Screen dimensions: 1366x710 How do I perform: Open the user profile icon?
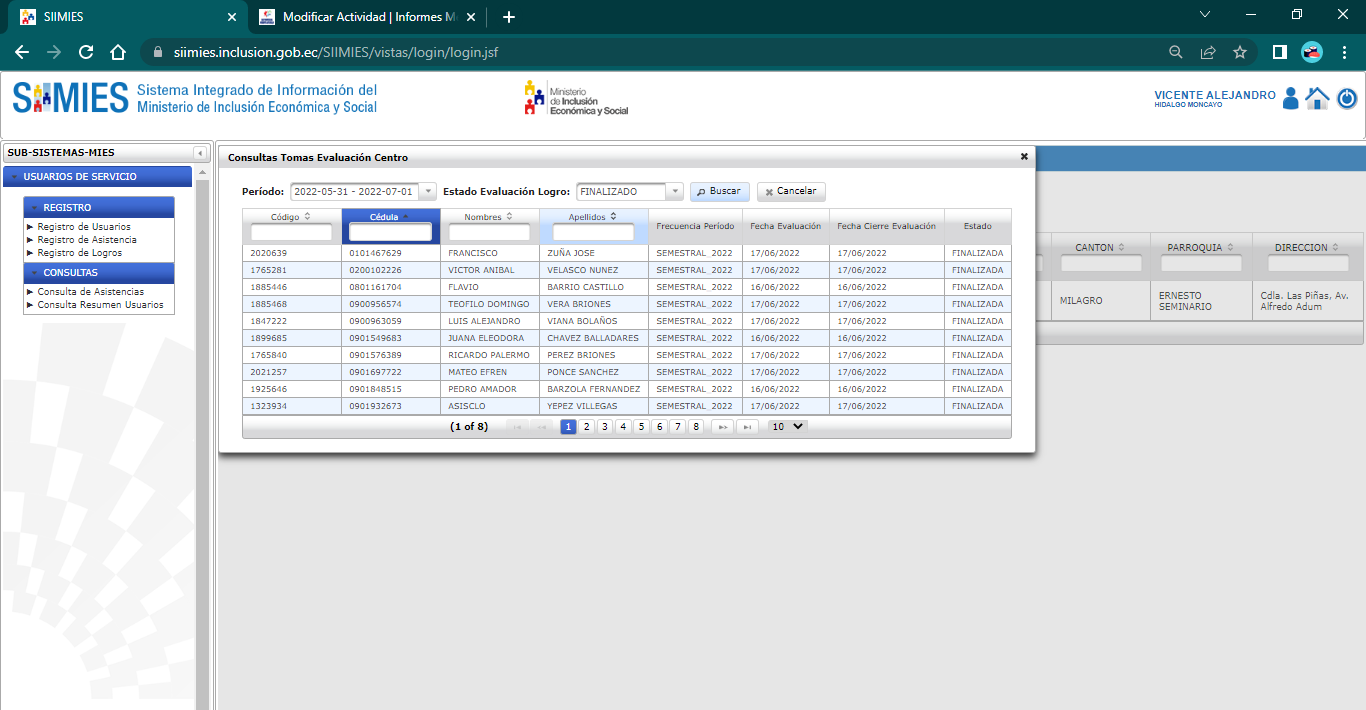point(1290,98)
